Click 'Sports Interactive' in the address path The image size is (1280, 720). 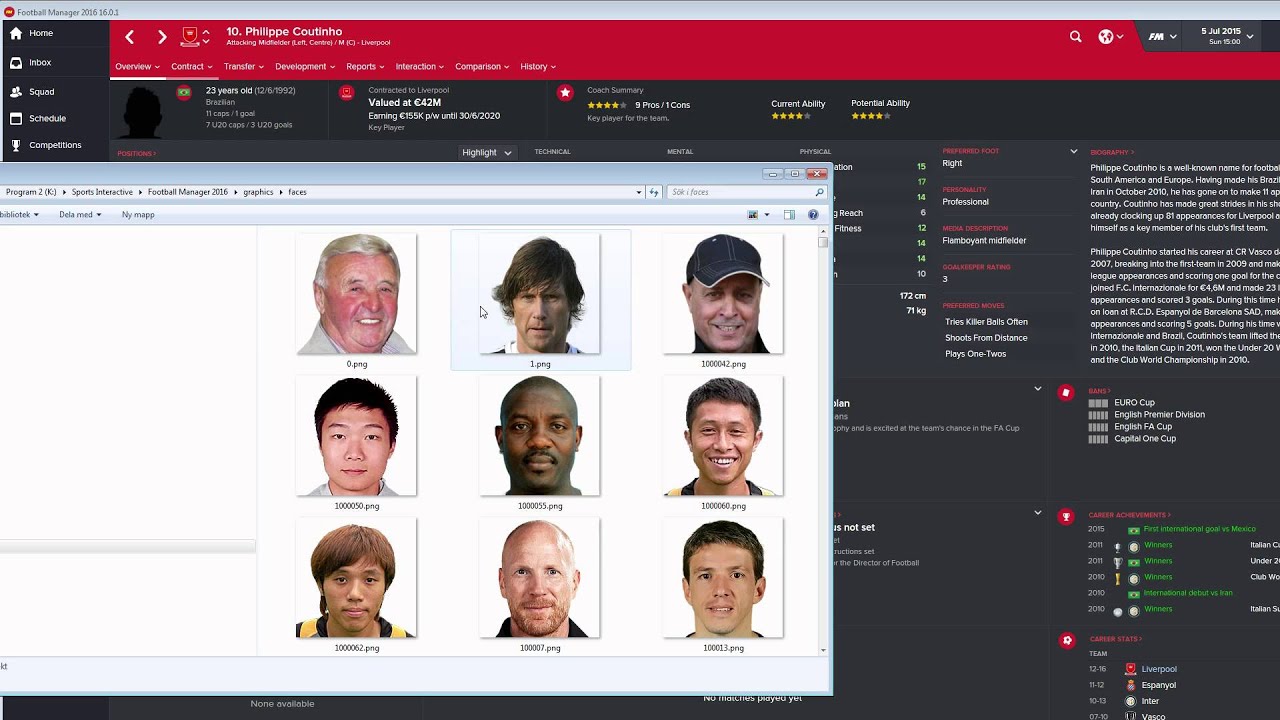pyautogui.click(x=101, y=192)
